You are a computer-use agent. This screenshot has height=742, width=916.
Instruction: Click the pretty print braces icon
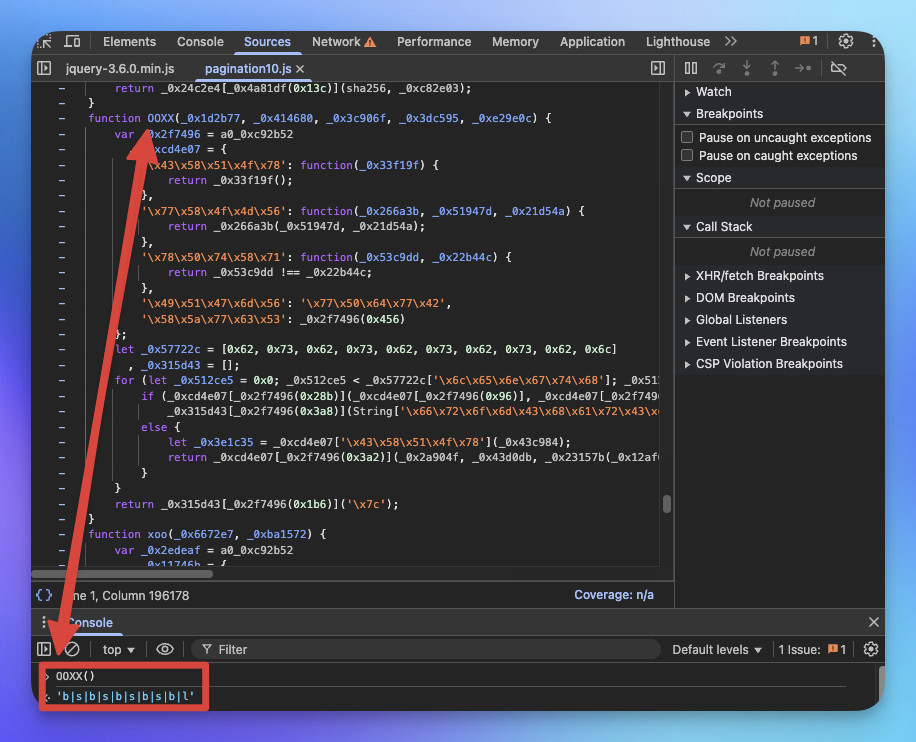coord(44,595)
